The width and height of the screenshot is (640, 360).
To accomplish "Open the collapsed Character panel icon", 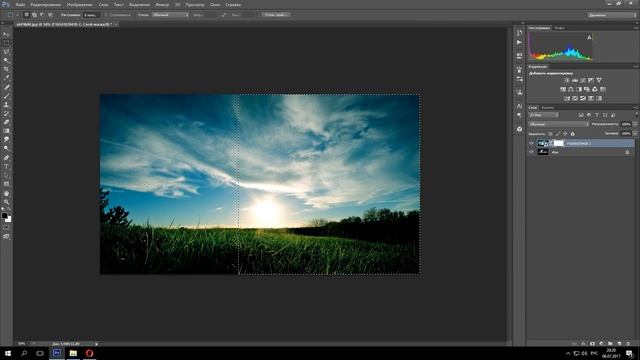I will [519, 106].
